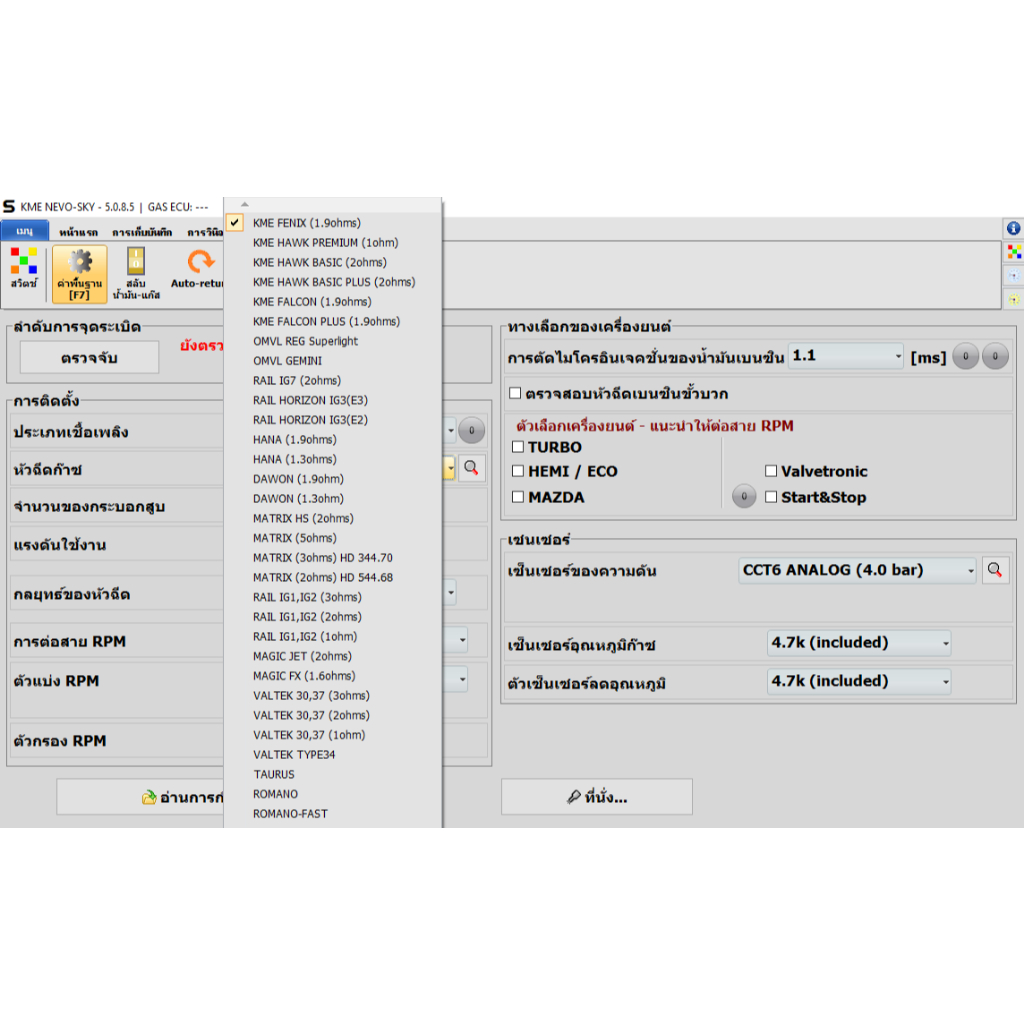Open the fuel type dropdown arrow
1024x1024 pixels.
[450, 430]
